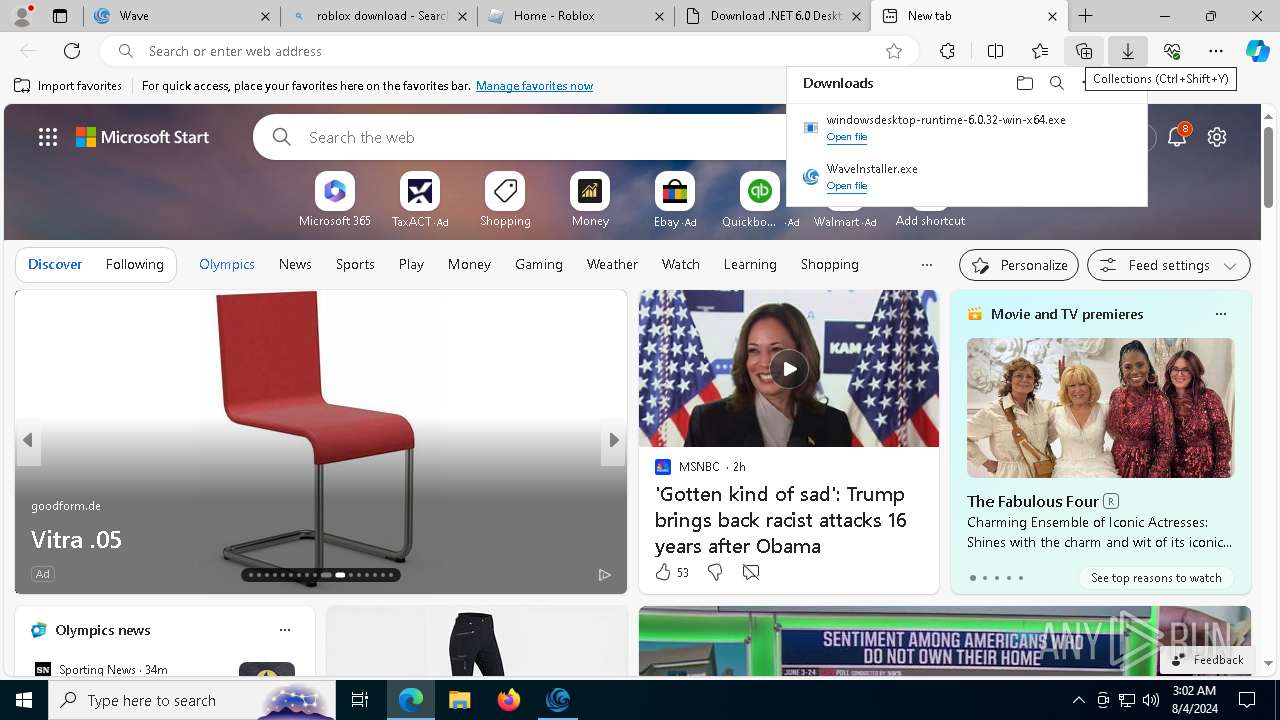Show more feed categories ellipsis
1280x720 pixels.
coord(926,265)
